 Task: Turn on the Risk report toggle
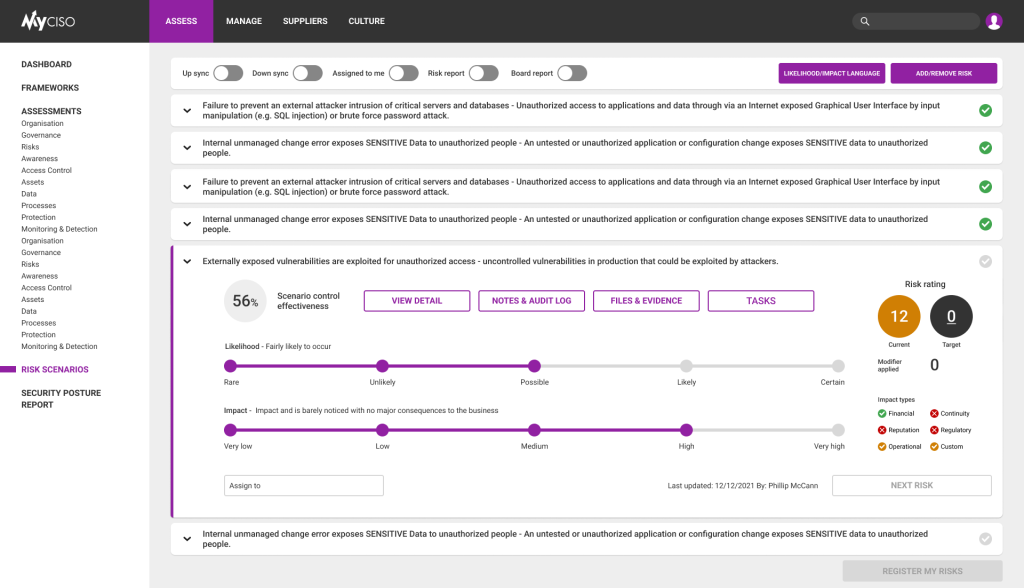point(485,73)
